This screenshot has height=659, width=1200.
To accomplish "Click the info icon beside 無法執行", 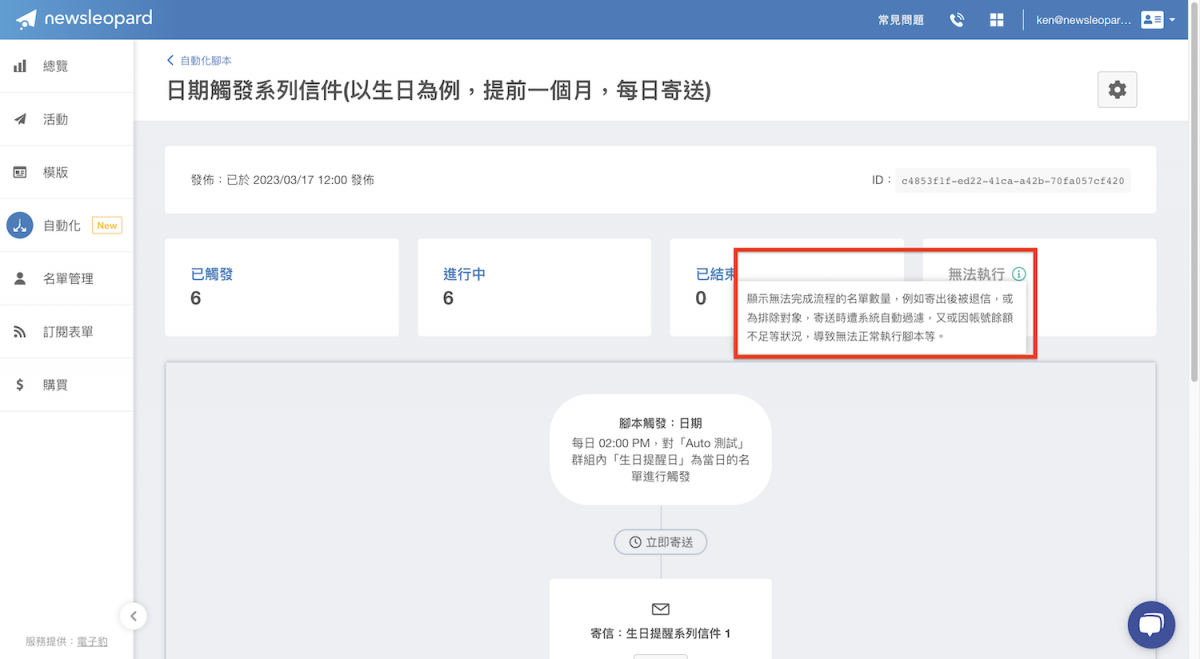I will 1018,272.
